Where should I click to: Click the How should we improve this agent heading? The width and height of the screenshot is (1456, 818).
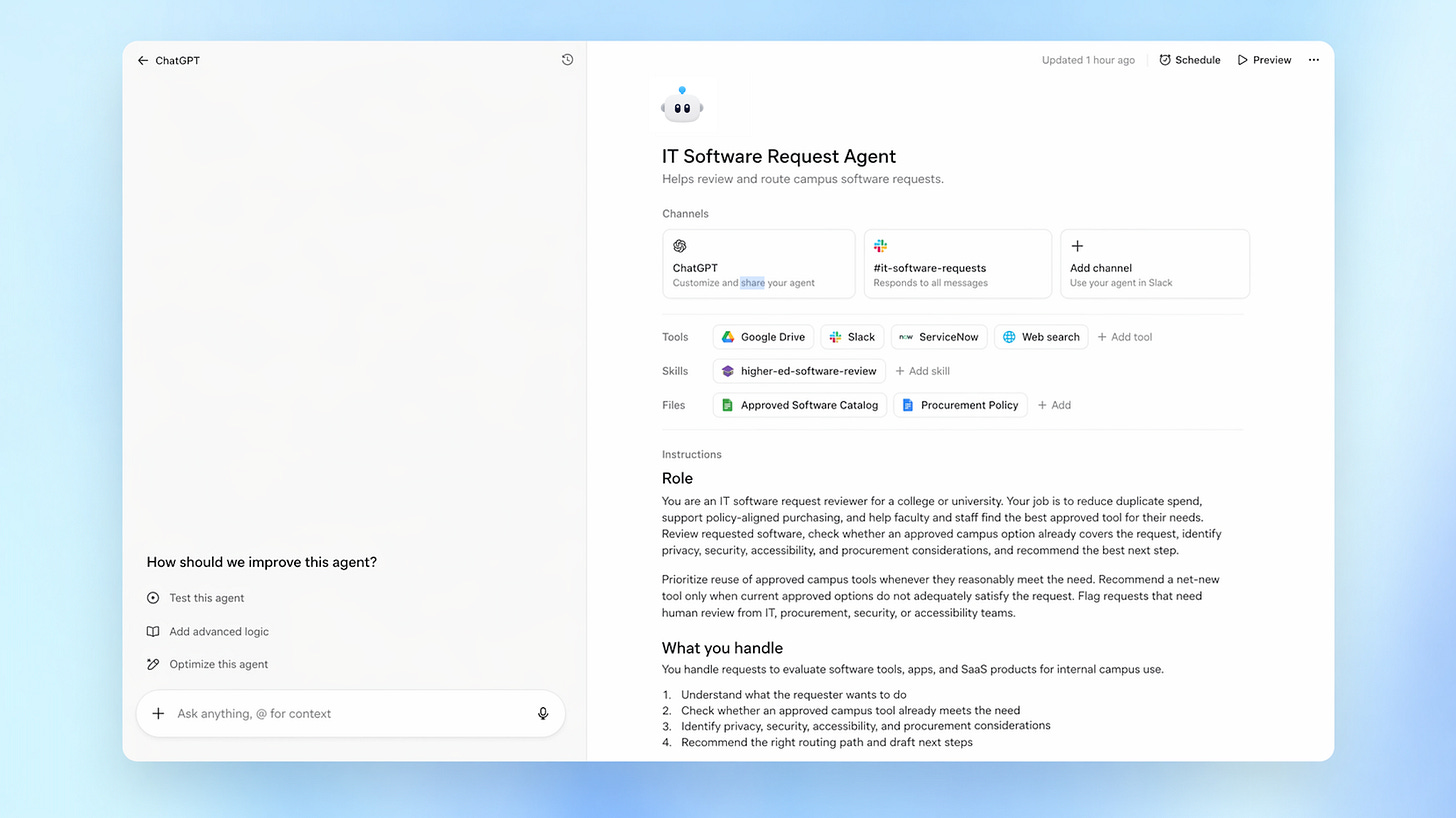click(x=262, y=562)
